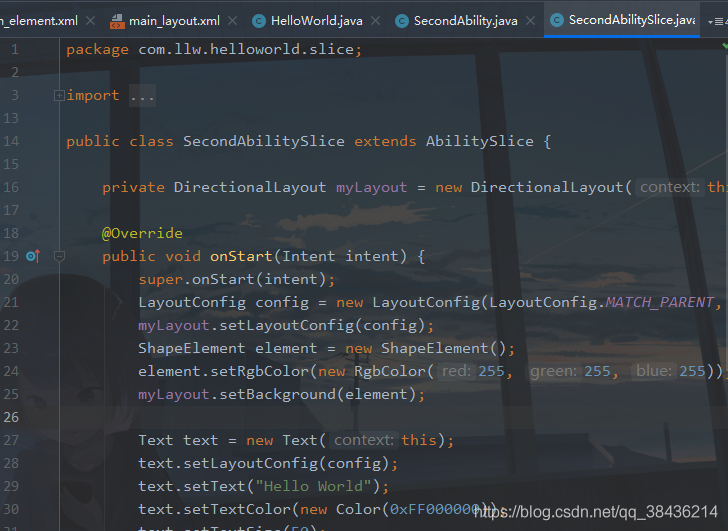Click the main_layout.xml file type icon

coord(117,21)
